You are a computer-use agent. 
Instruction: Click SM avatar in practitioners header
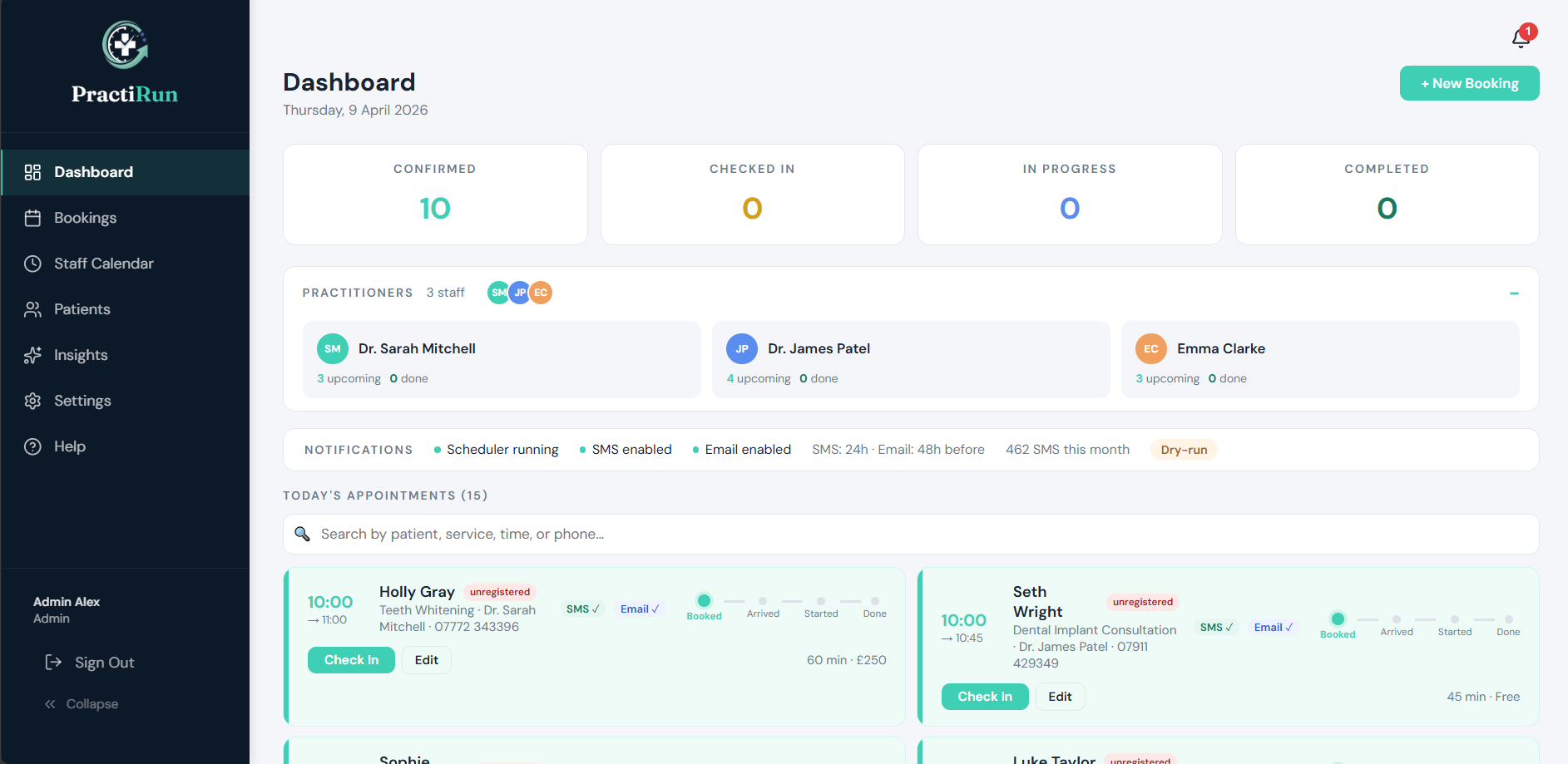498,293
